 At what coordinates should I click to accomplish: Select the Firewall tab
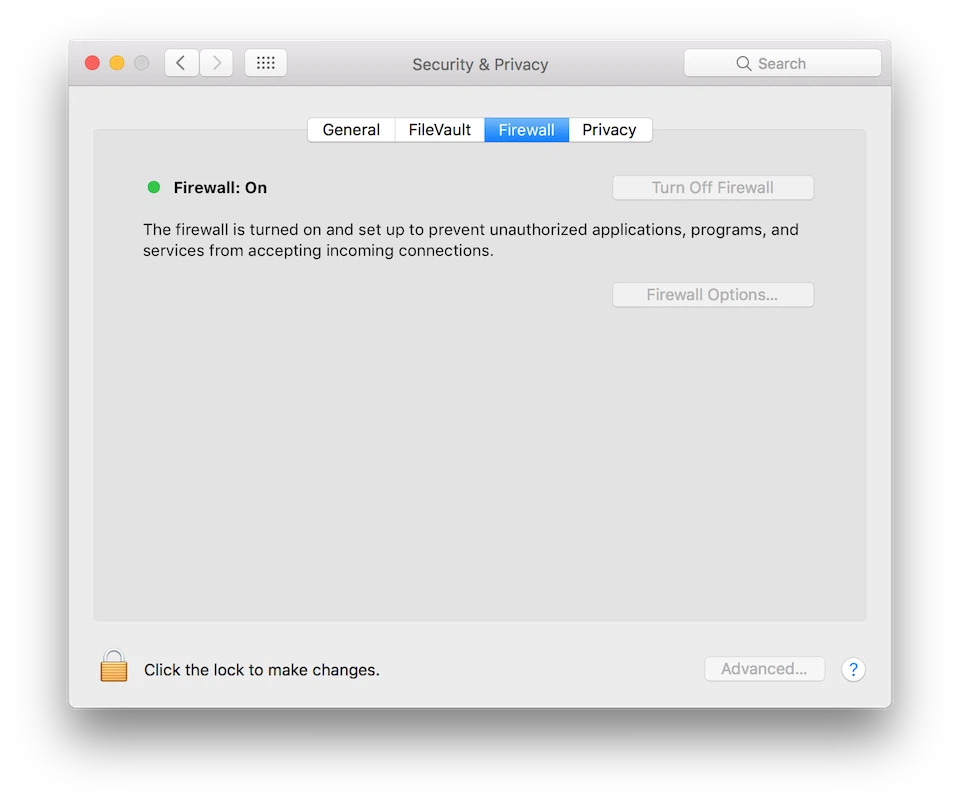tap(527, 130)
